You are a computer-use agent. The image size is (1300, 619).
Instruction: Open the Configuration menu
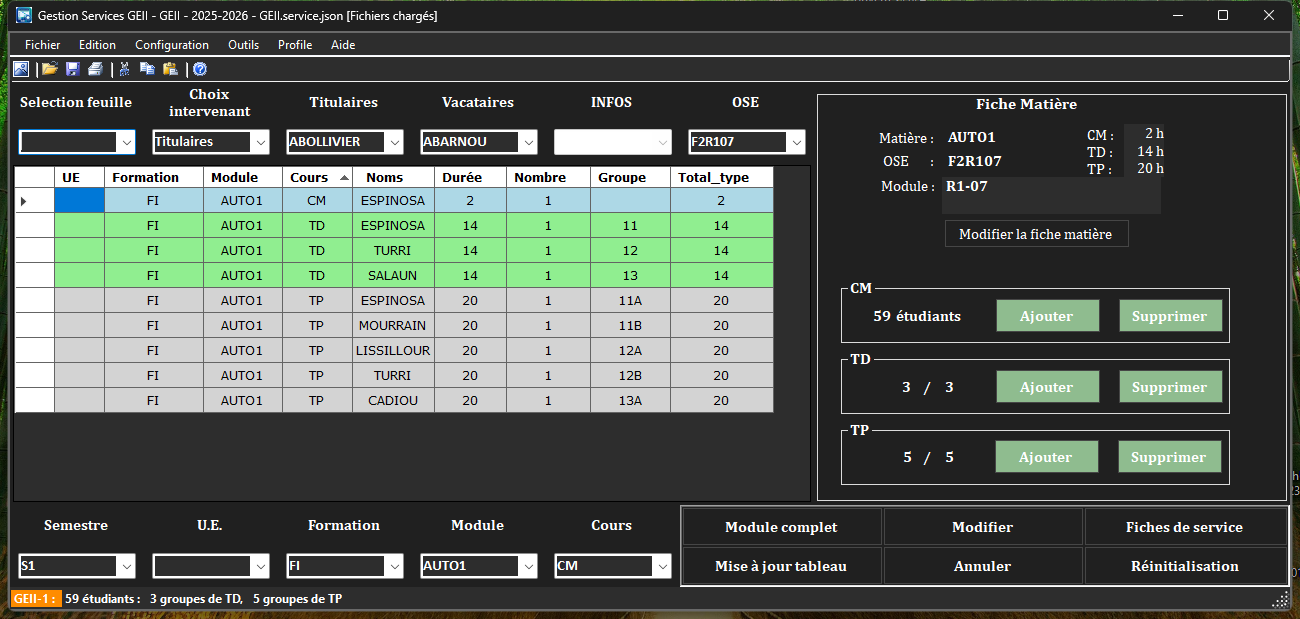(172, 45)
